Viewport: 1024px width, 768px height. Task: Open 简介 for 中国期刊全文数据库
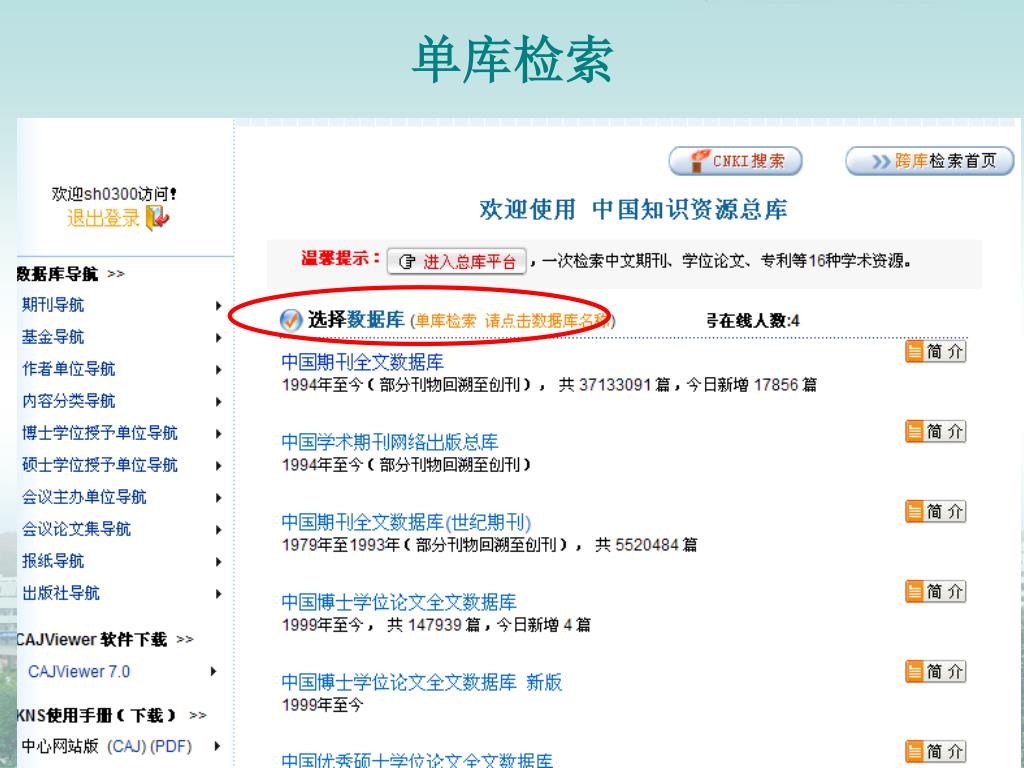935,351
